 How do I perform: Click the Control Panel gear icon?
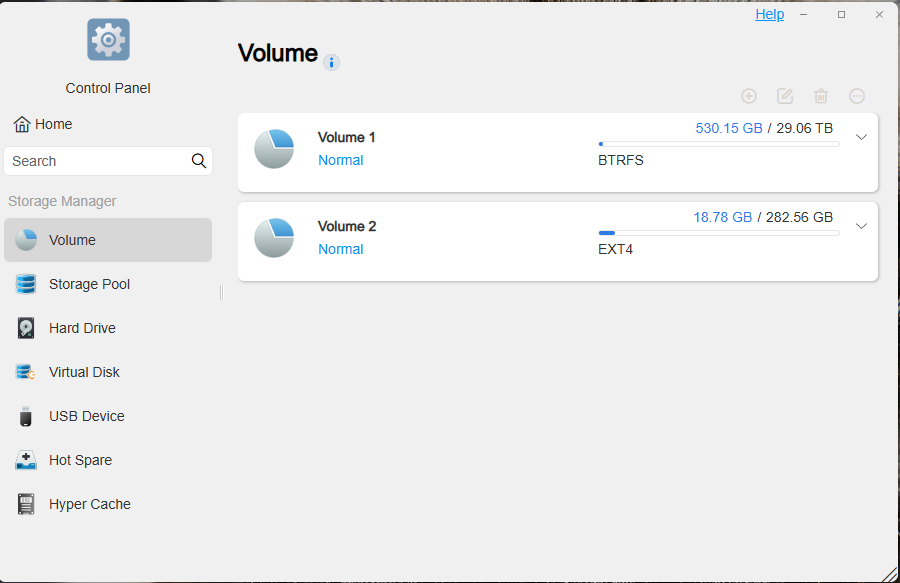coord(108,40)
